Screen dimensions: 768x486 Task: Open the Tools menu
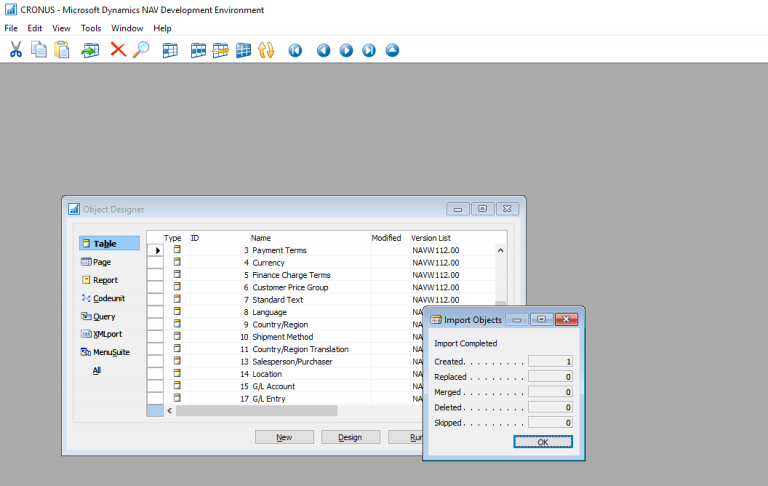[90, 28]
